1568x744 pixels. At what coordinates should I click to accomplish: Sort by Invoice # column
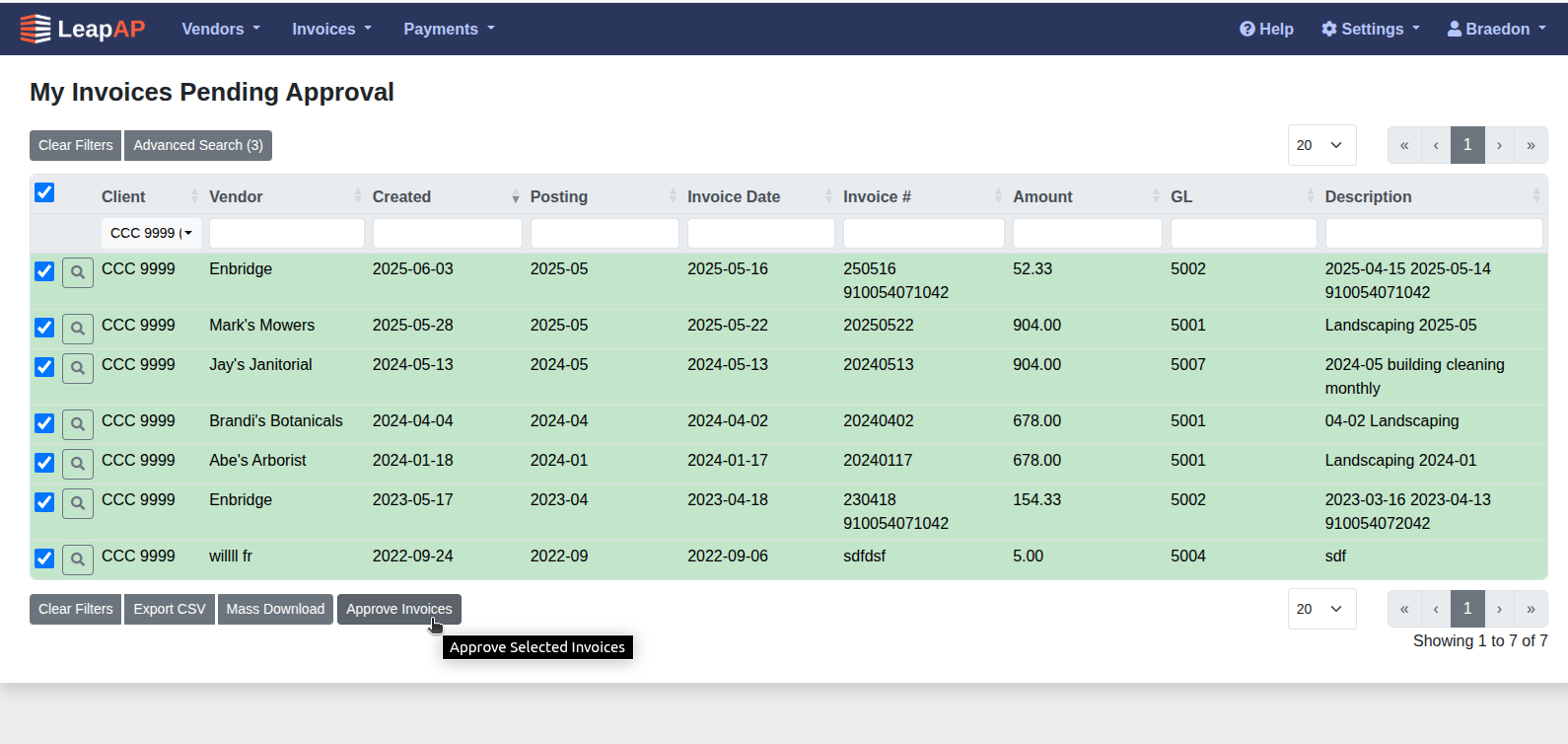click(923, 196)
